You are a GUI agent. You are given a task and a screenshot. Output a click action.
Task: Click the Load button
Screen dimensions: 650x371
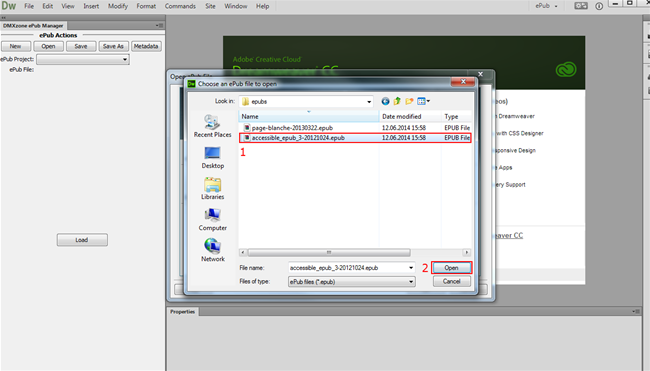tap(82, 240)
